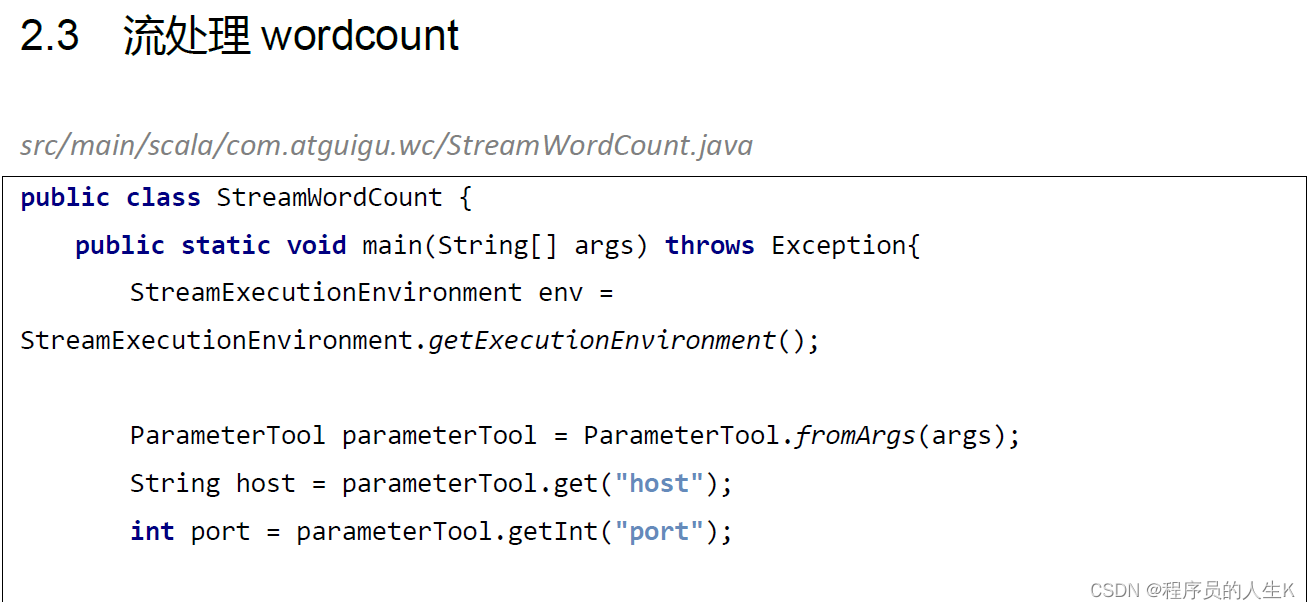The image size is (1310, 610).
Task: Click the "static" keyword
Action: (225, 246)
